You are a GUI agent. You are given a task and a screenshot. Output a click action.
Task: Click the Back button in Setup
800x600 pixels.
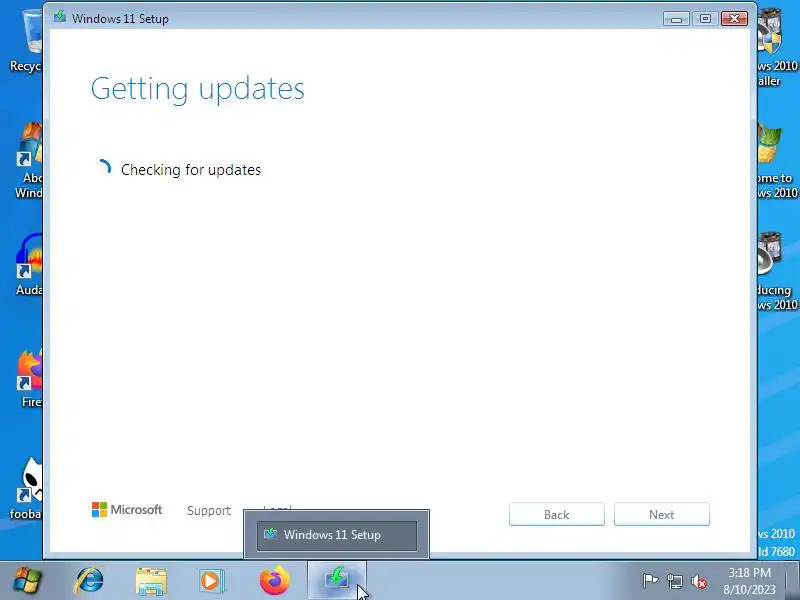(x=557, y=514)
